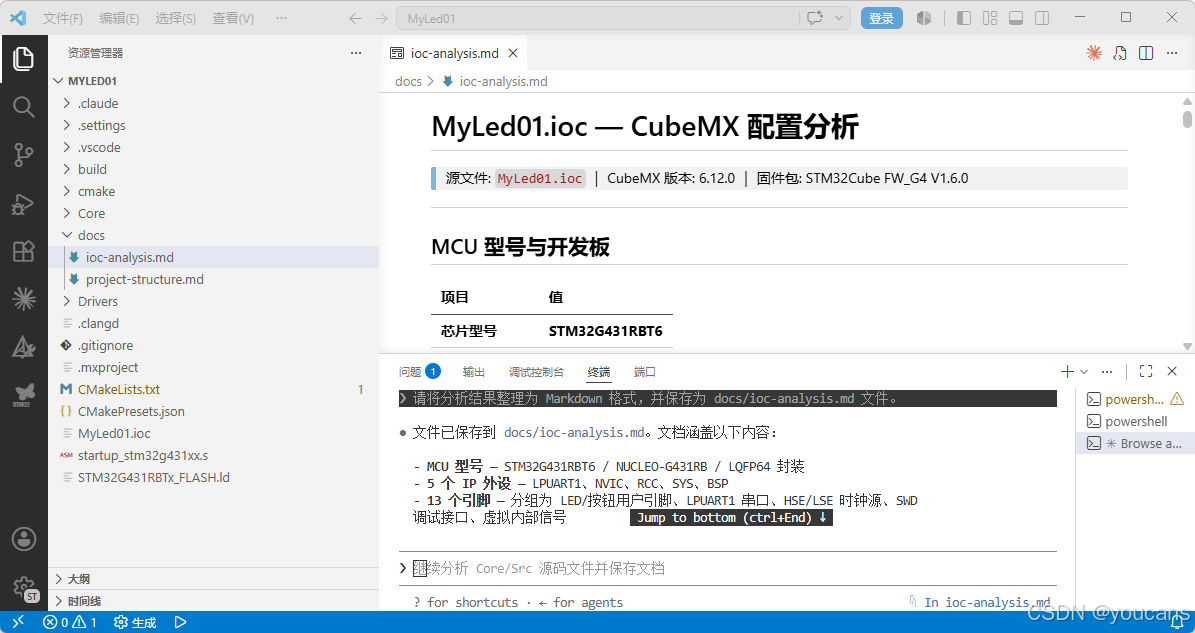Switch to the 端口 ports tab
Image resolution: width=1195 pixels, height=633 pixels.
tap(645, 372)
